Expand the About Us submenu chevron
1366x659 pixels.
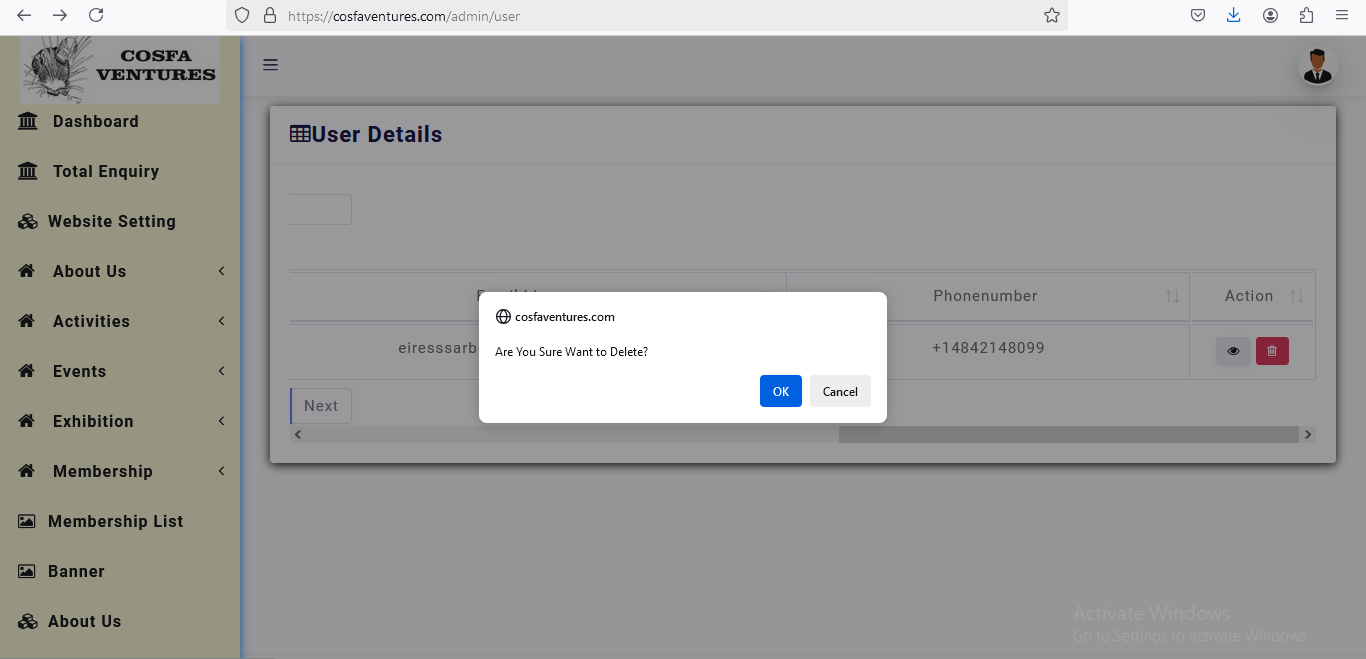coord(221,271)
